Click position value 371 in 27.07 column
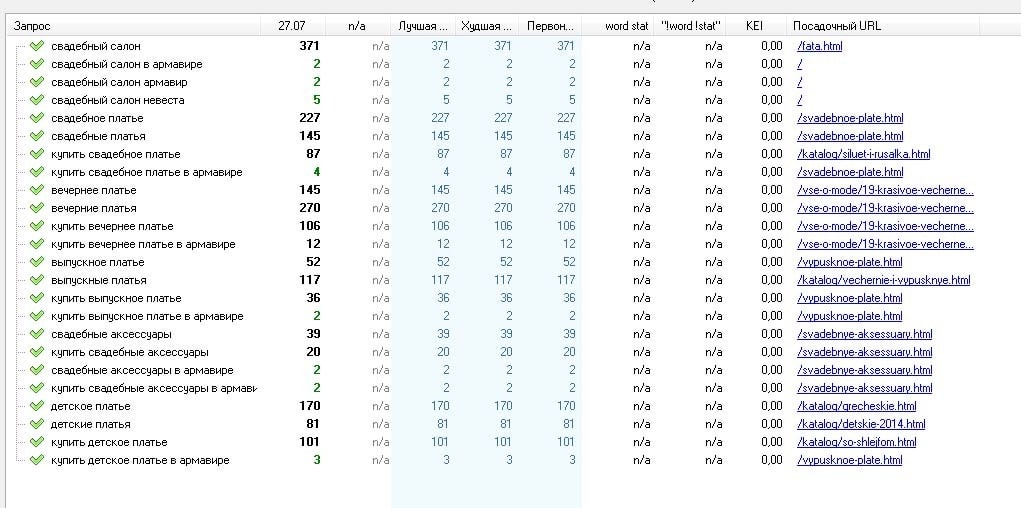1021x508 pixels. click(x=309, y=46)
